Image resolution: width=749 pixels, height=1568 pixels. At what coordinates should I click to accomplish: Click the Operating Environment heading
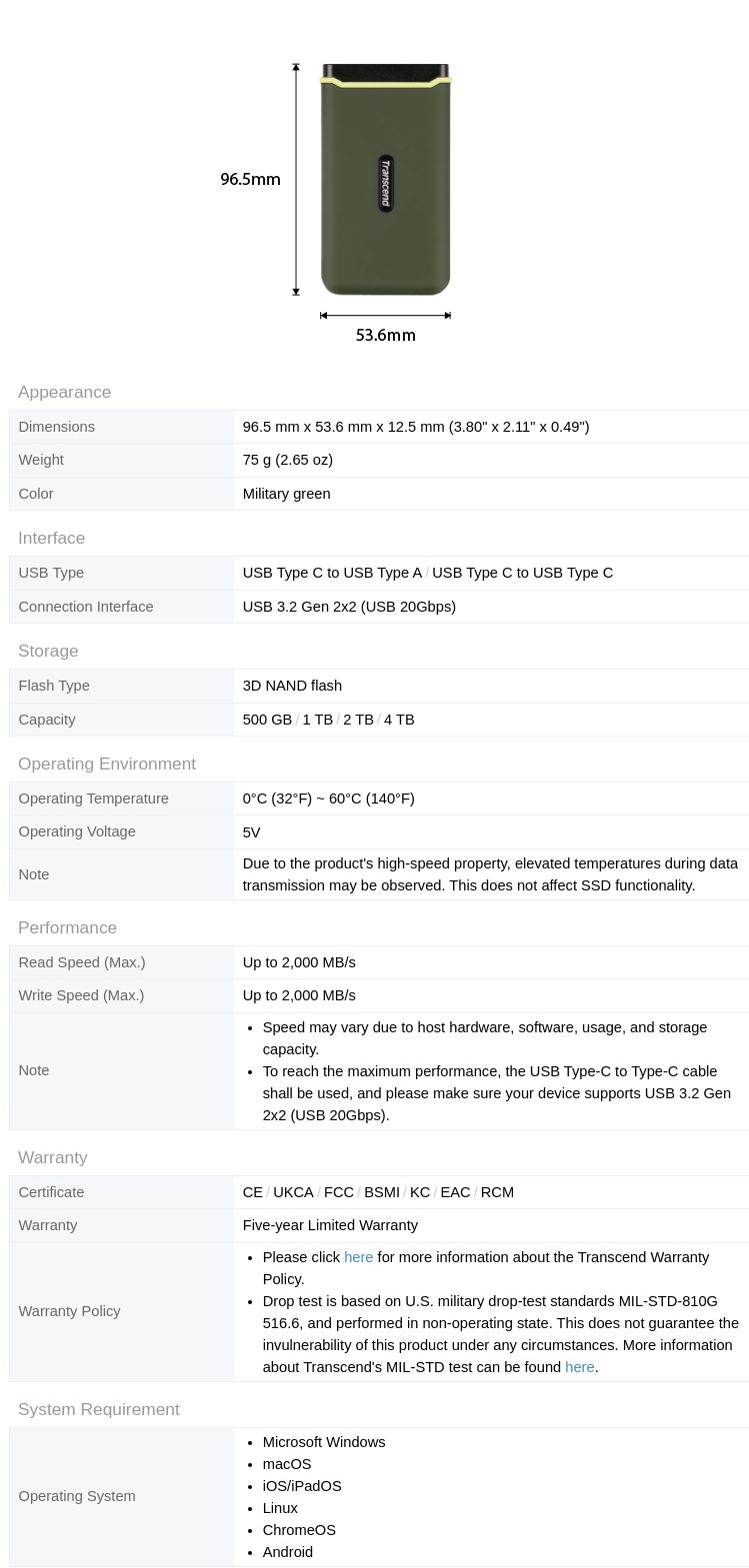pyautogui.click(x=106, y=764)
